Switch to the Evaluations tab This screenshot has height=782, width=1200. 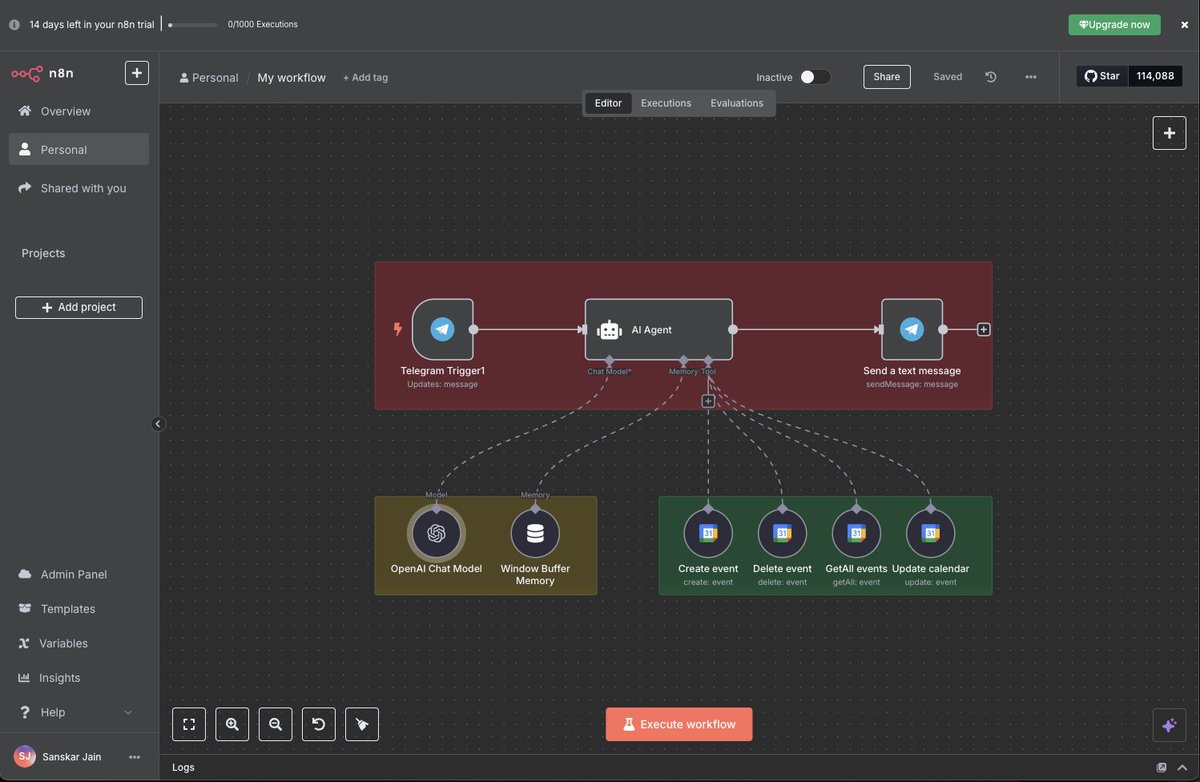click(x=737, y=103)
